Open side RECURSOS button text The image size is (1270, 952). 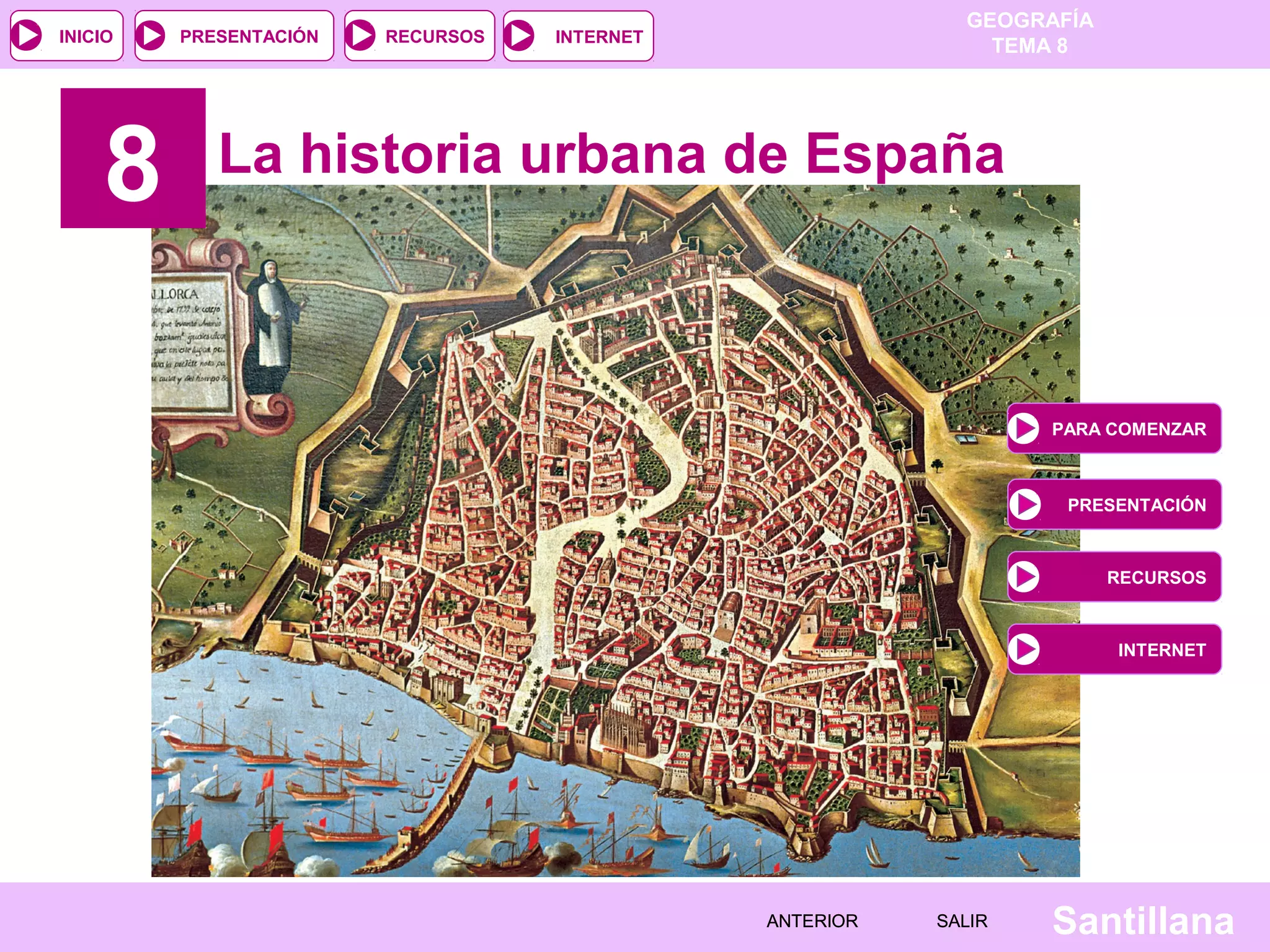coord(1156,577)
